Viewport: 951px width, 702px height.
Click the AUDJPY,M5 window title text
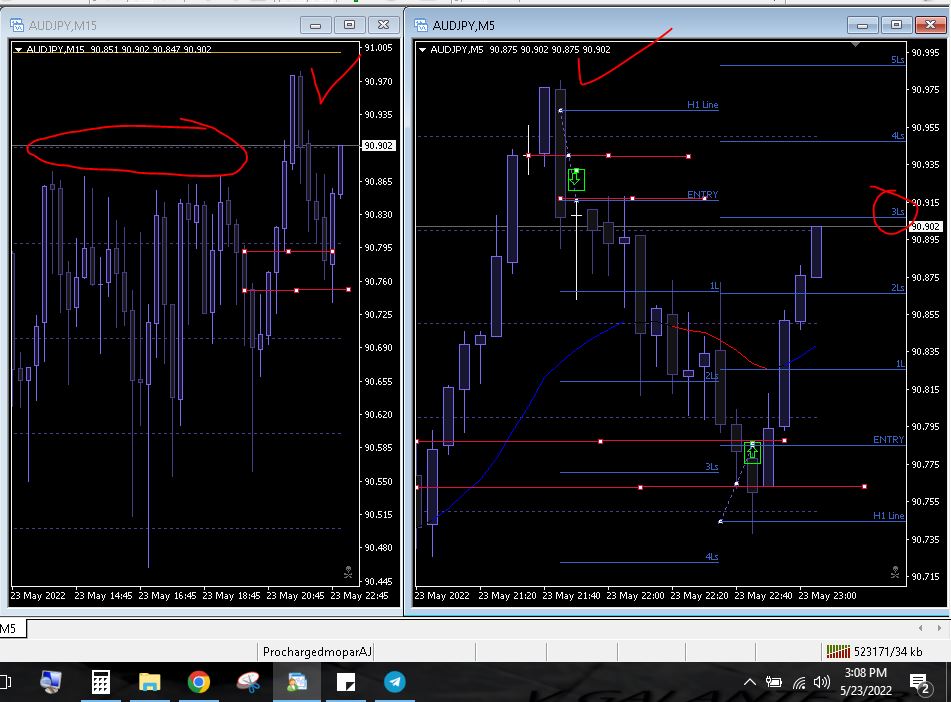pos(463,25)
